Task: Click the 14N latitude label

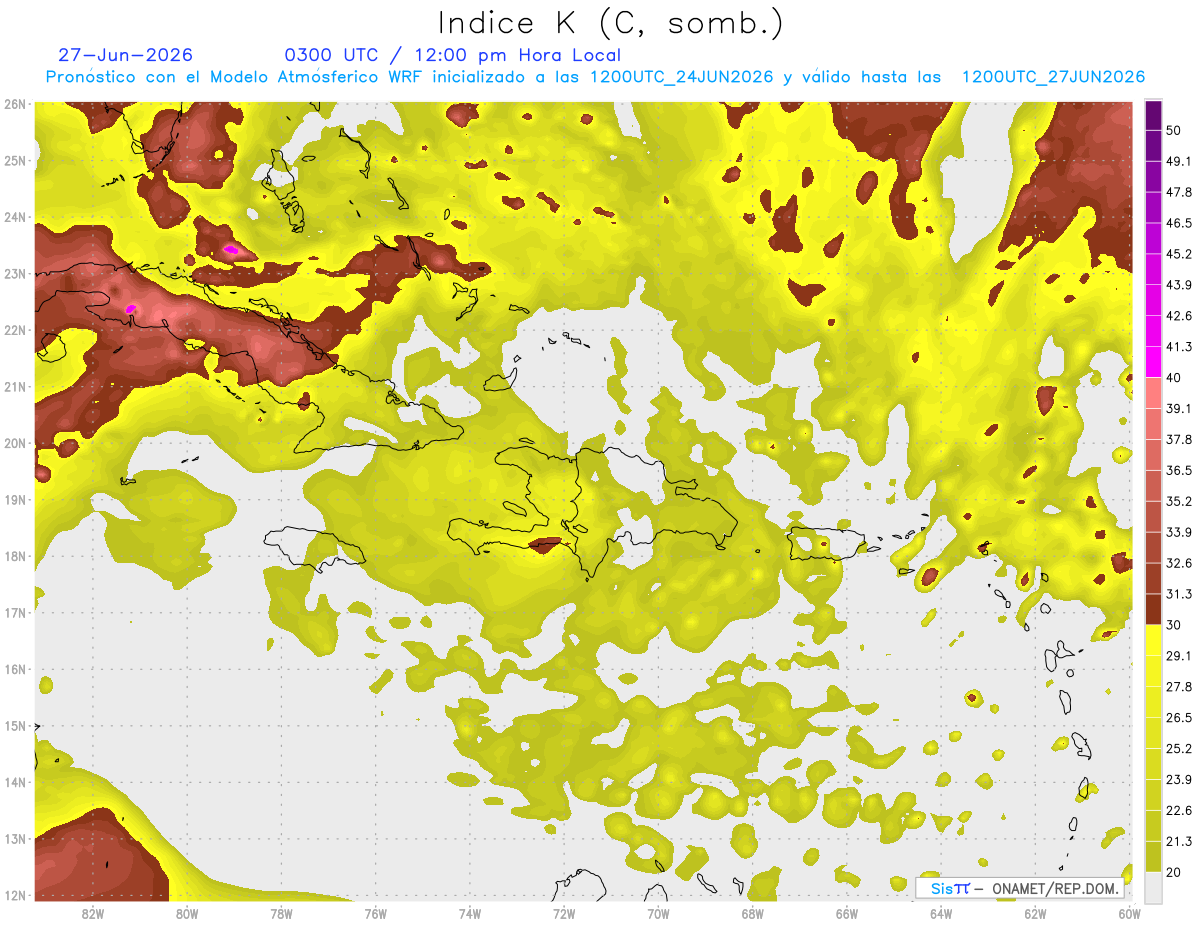Action: (x=14, y=782)
